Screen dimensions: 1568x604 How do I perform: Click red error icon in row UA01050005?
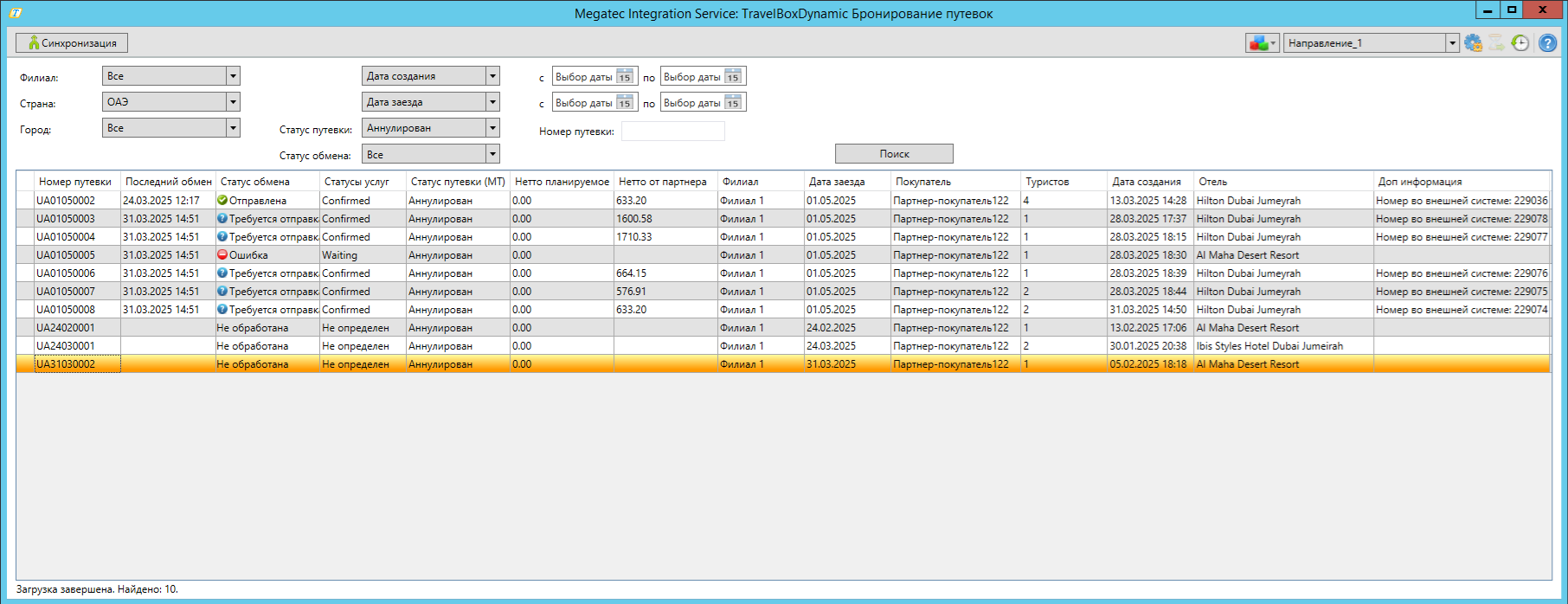[222, 255]
